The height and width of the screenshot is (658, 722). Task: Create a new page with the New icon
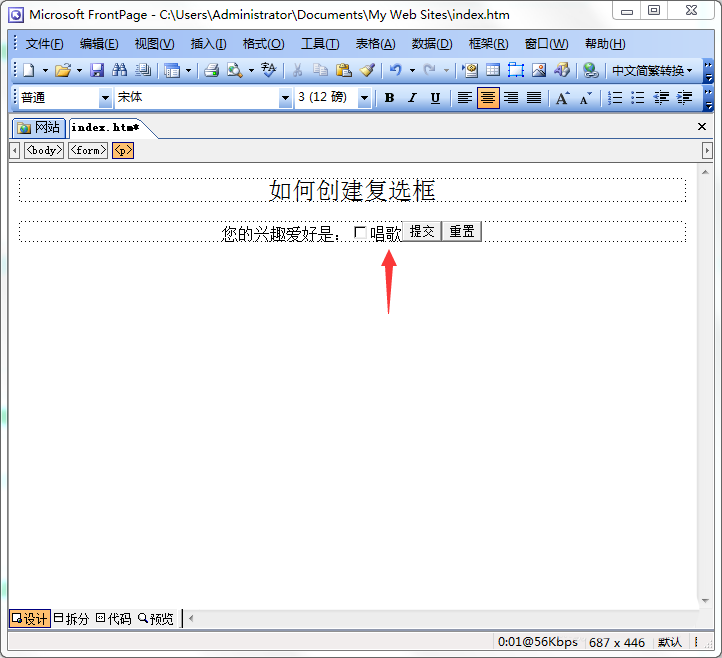click(29, 70)
